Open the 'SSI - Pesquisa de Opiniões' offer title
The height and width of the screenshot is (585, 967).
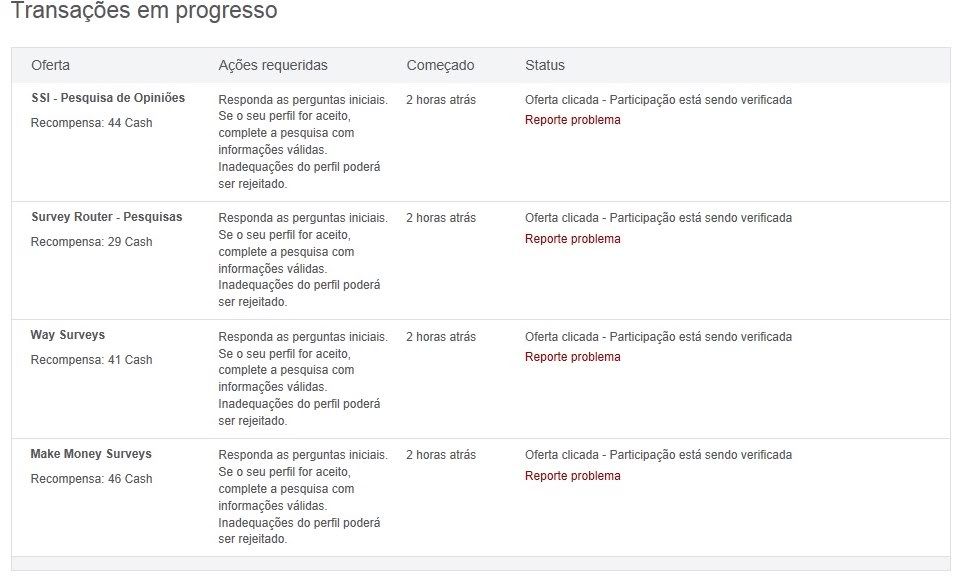[108, 98]
